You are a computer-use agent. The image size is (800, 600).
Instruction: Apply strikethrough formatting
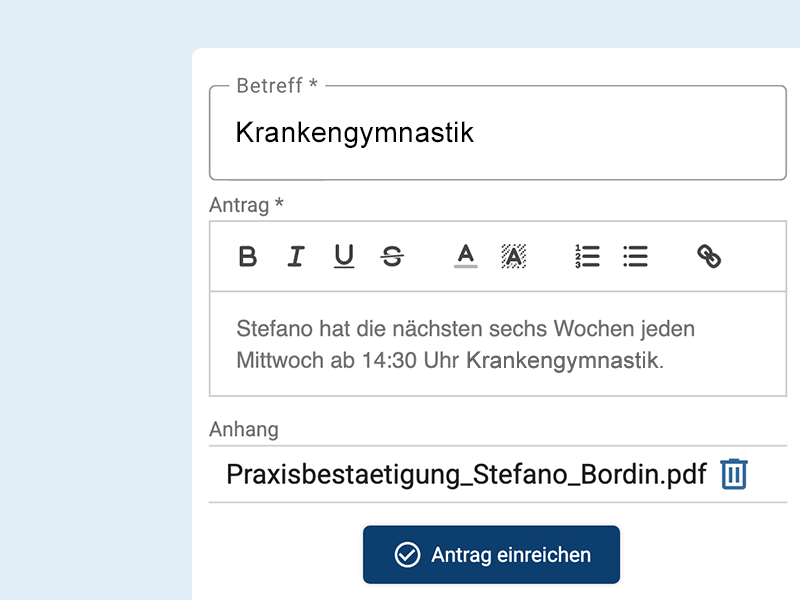click(x=392, y=256)
